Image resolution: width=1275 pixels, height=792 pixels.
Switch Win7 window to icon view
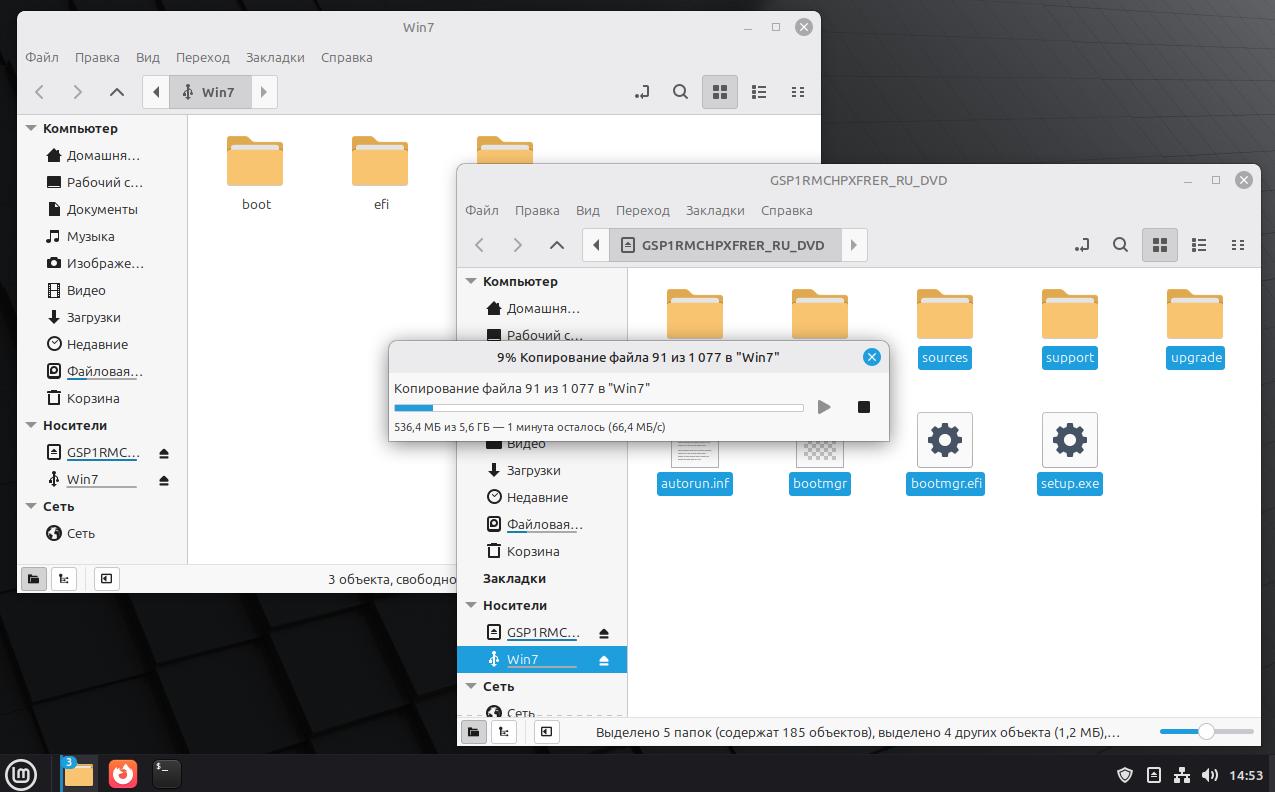720,92
